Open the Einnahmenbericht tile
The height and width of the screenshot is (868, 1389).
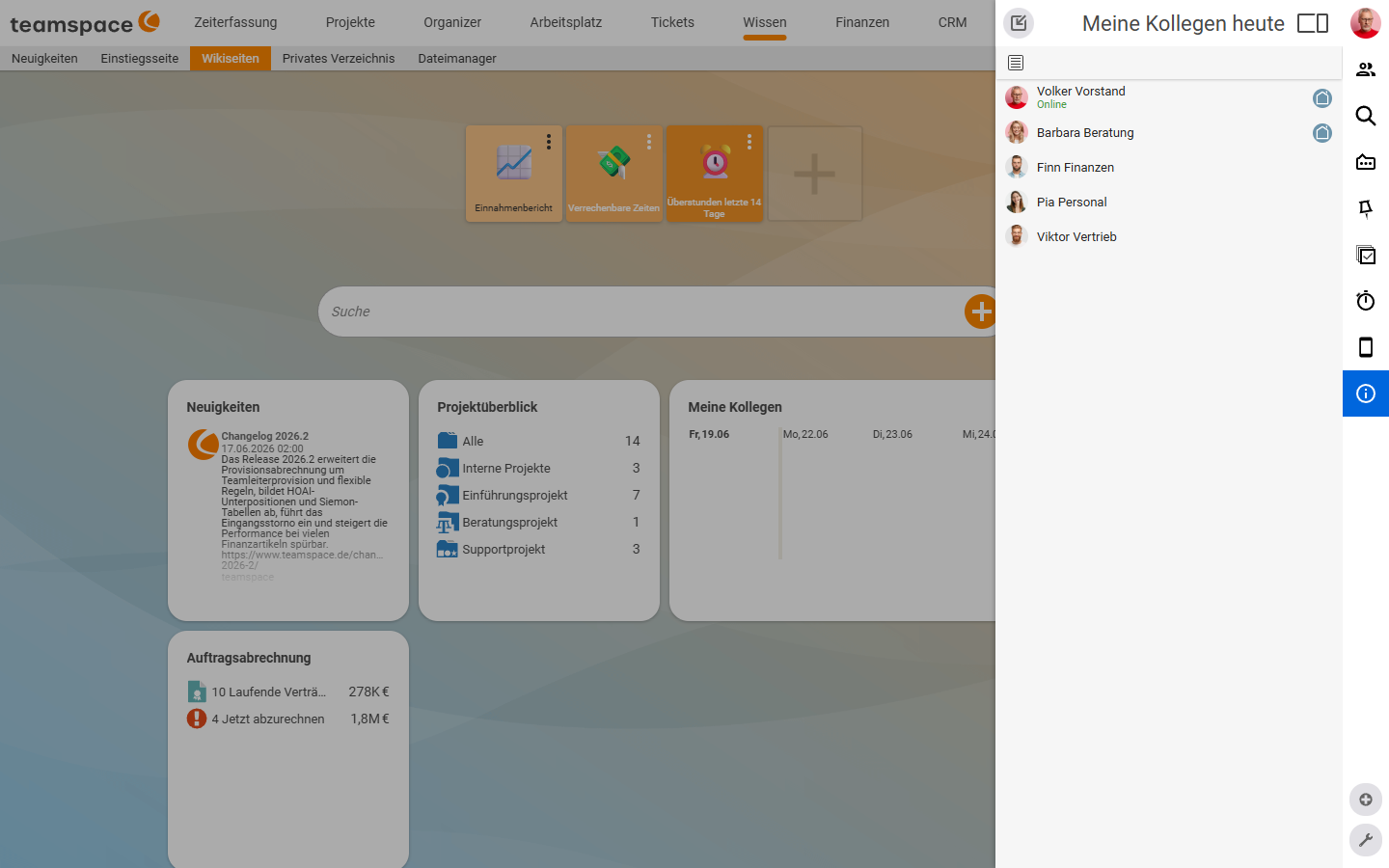[x=514, y=174]
